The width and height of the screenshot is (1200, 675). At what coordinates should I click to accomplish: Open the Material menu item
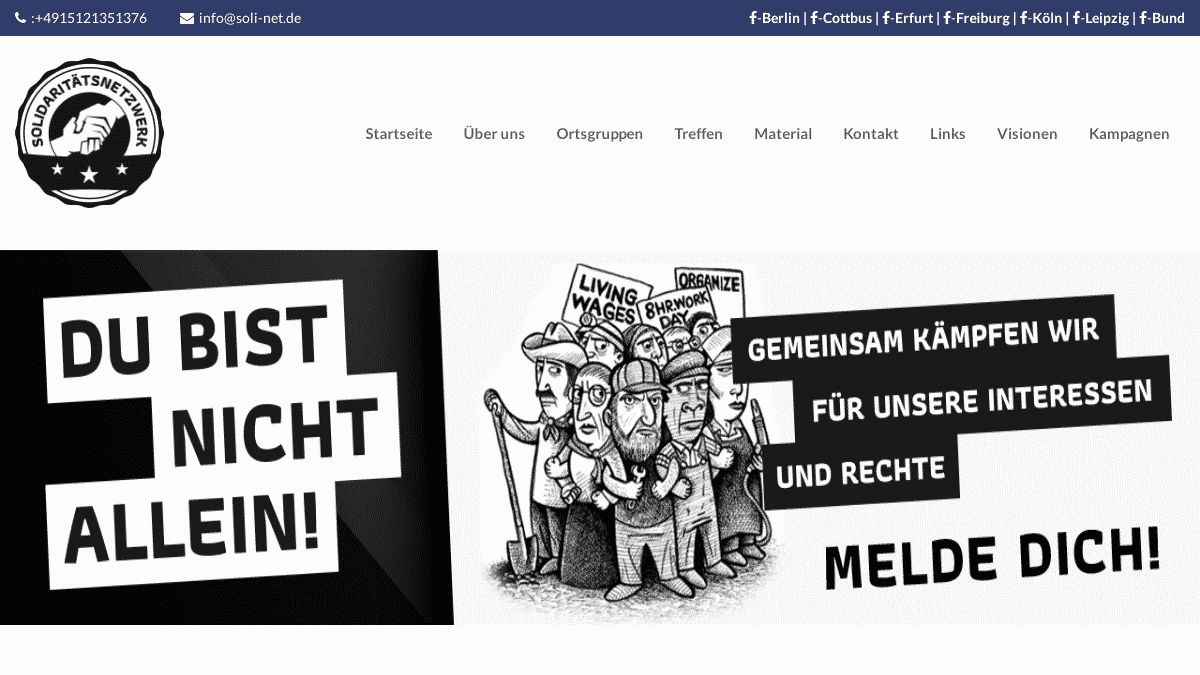[x=783, y=133]
